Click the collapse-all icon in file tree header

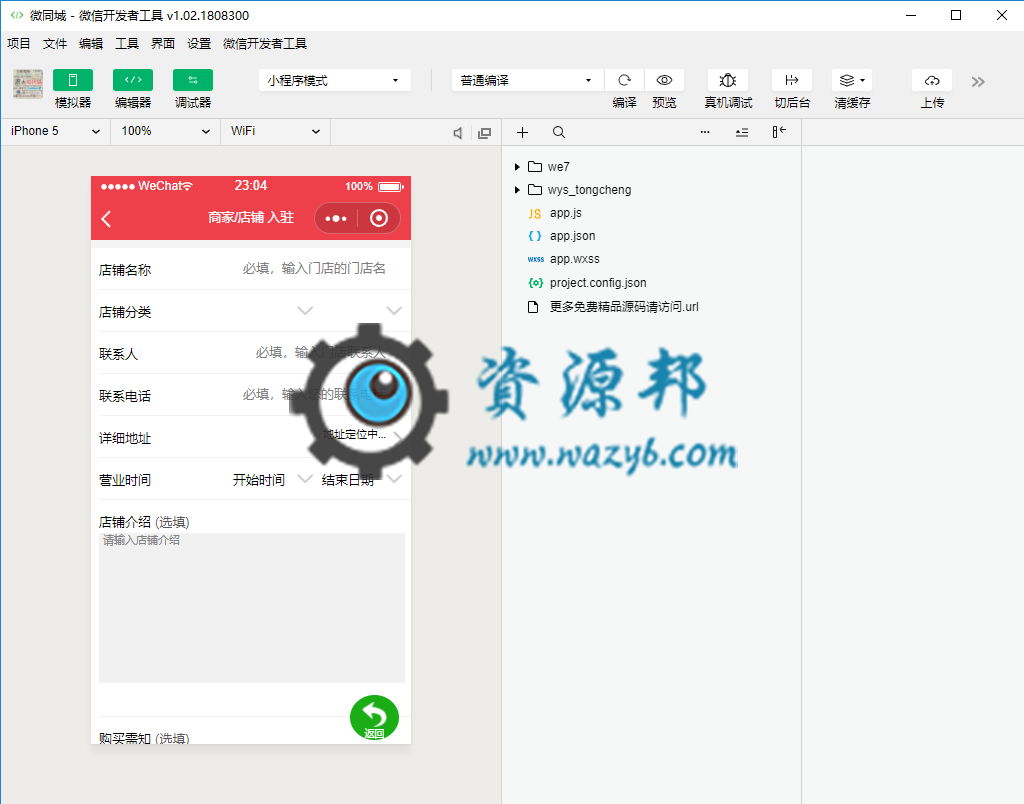click(742, 133)
